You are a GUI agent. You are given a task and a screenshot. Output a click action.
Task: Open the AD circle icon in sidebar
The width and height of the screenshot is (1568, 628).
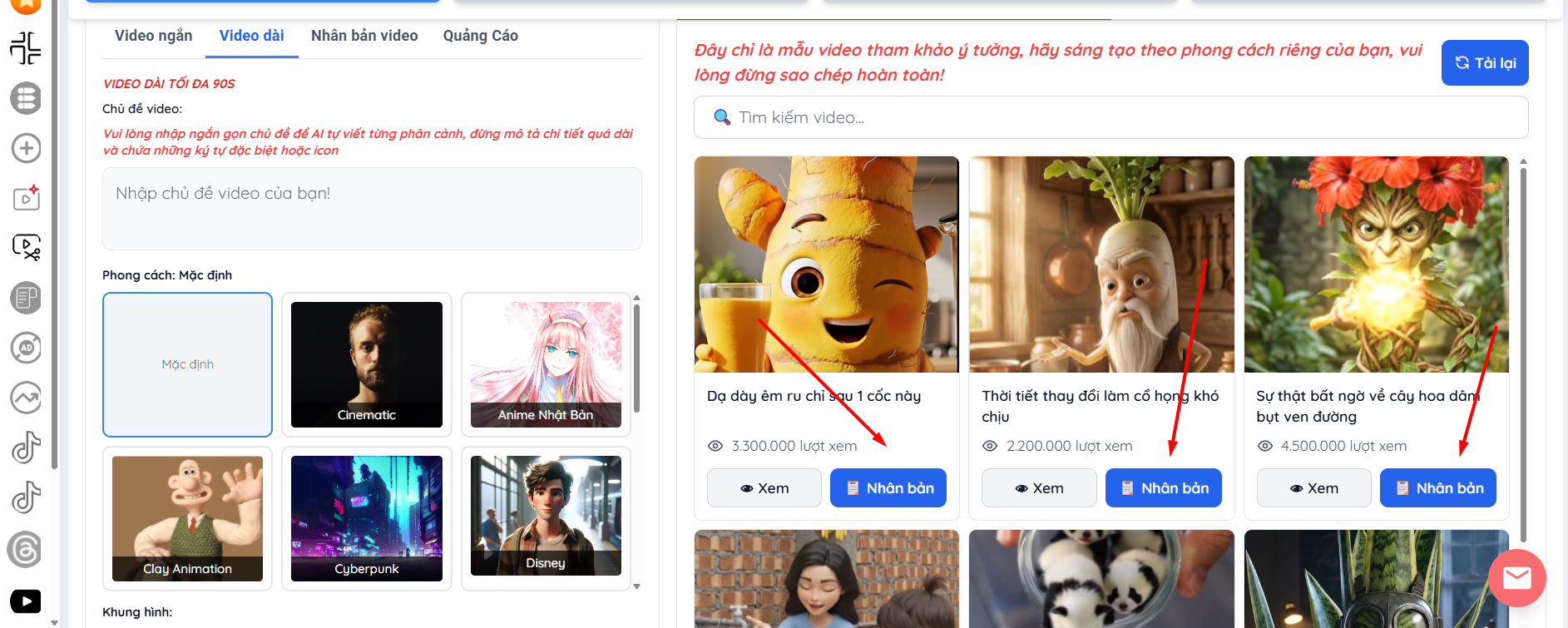click(26, 348)
